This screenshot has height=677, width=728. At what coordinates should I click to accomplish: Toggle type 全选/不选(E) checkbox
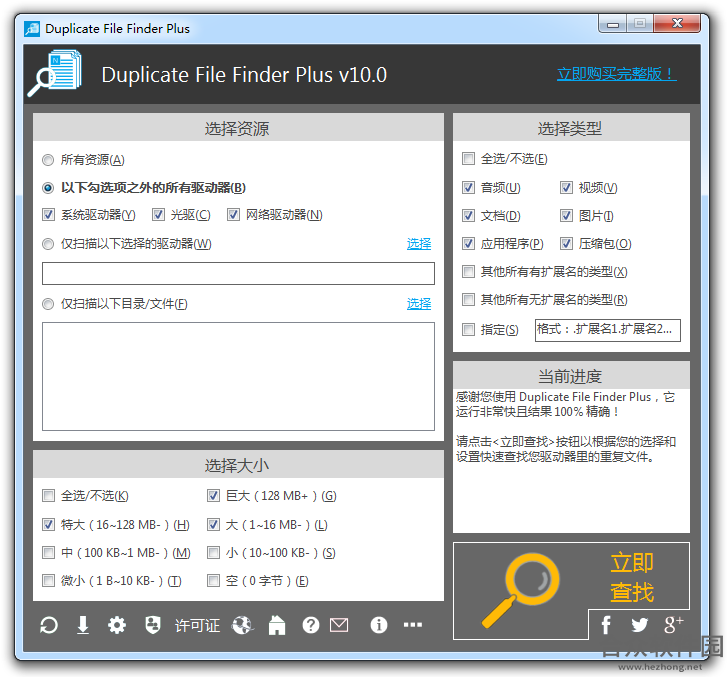(x=468, y=159)
